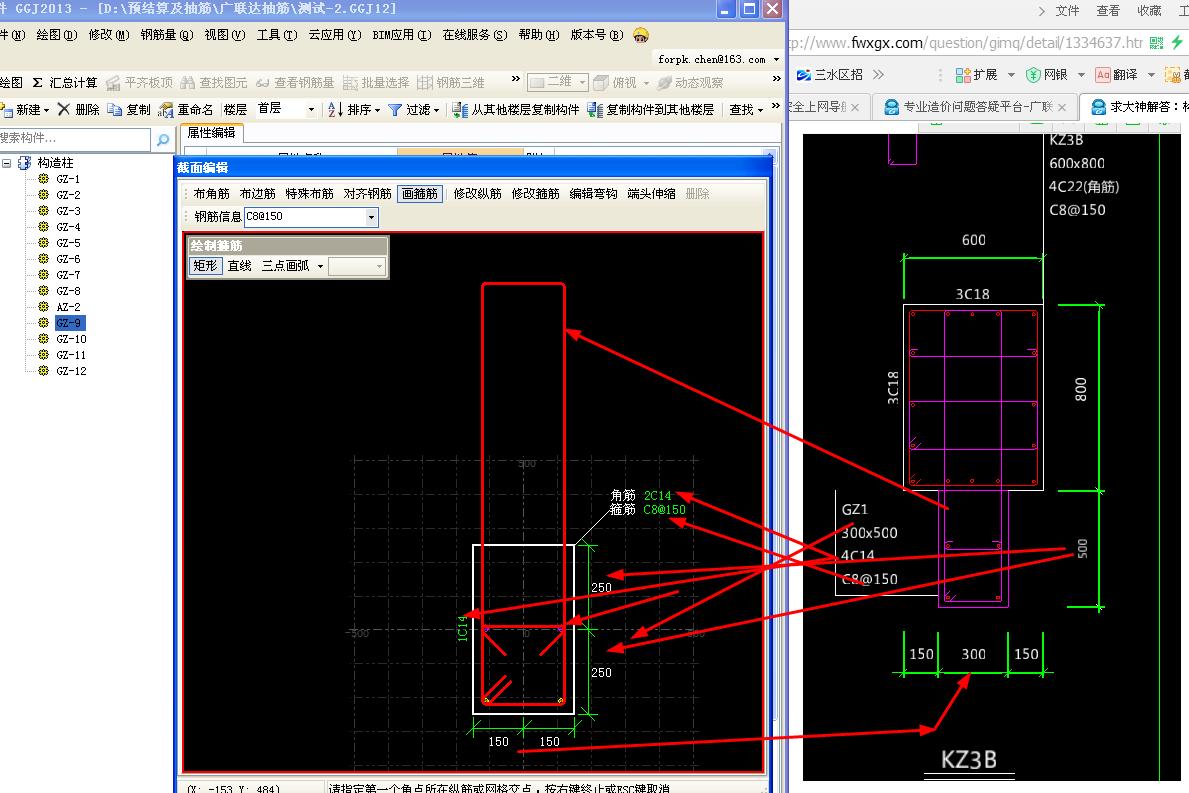1189x793 pixels.
Task: Click the green lightning icon in browser
Action: 1177,42
